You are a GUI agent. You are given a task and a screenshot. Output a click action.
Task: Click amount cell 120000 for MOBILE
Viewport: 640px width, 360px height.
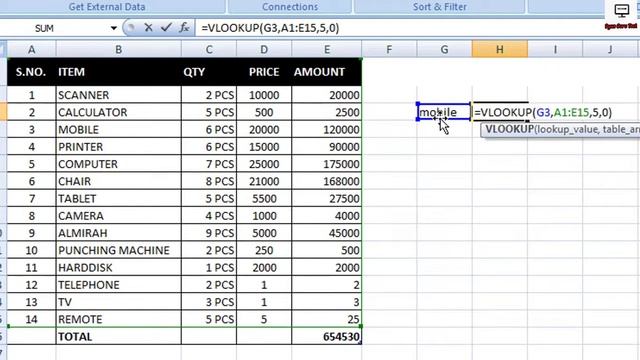(x=327, y=129)
